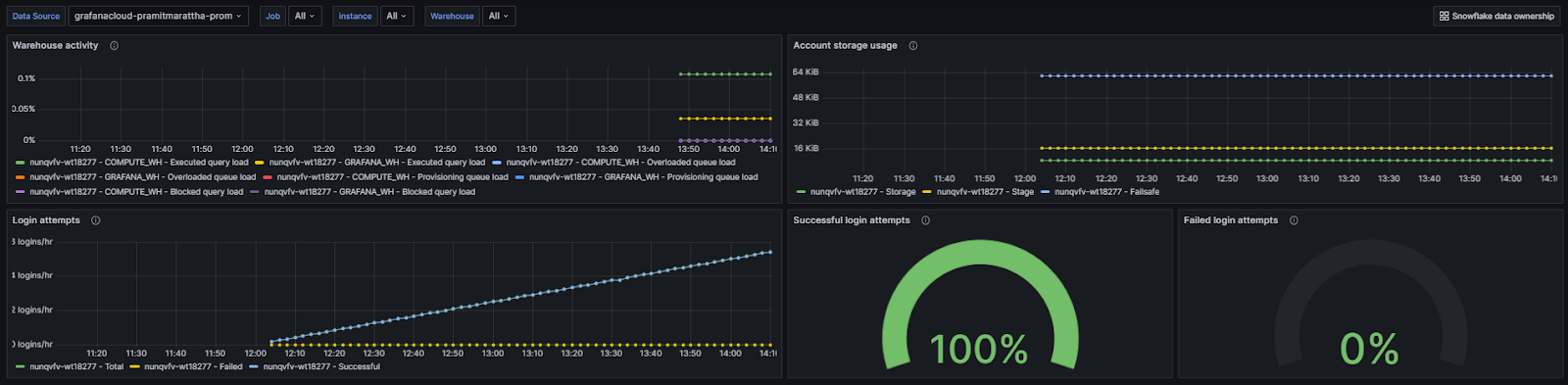1568x385 pixels.
Task: Click info icon beside Login attempts title
Action: pyautogui.click(x=96, y=220)
